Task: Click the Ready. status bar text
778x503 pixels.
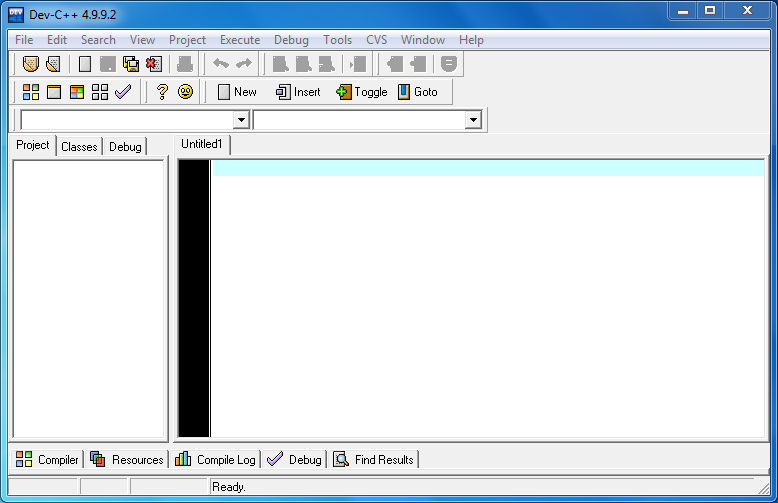Action: [229, 487]
